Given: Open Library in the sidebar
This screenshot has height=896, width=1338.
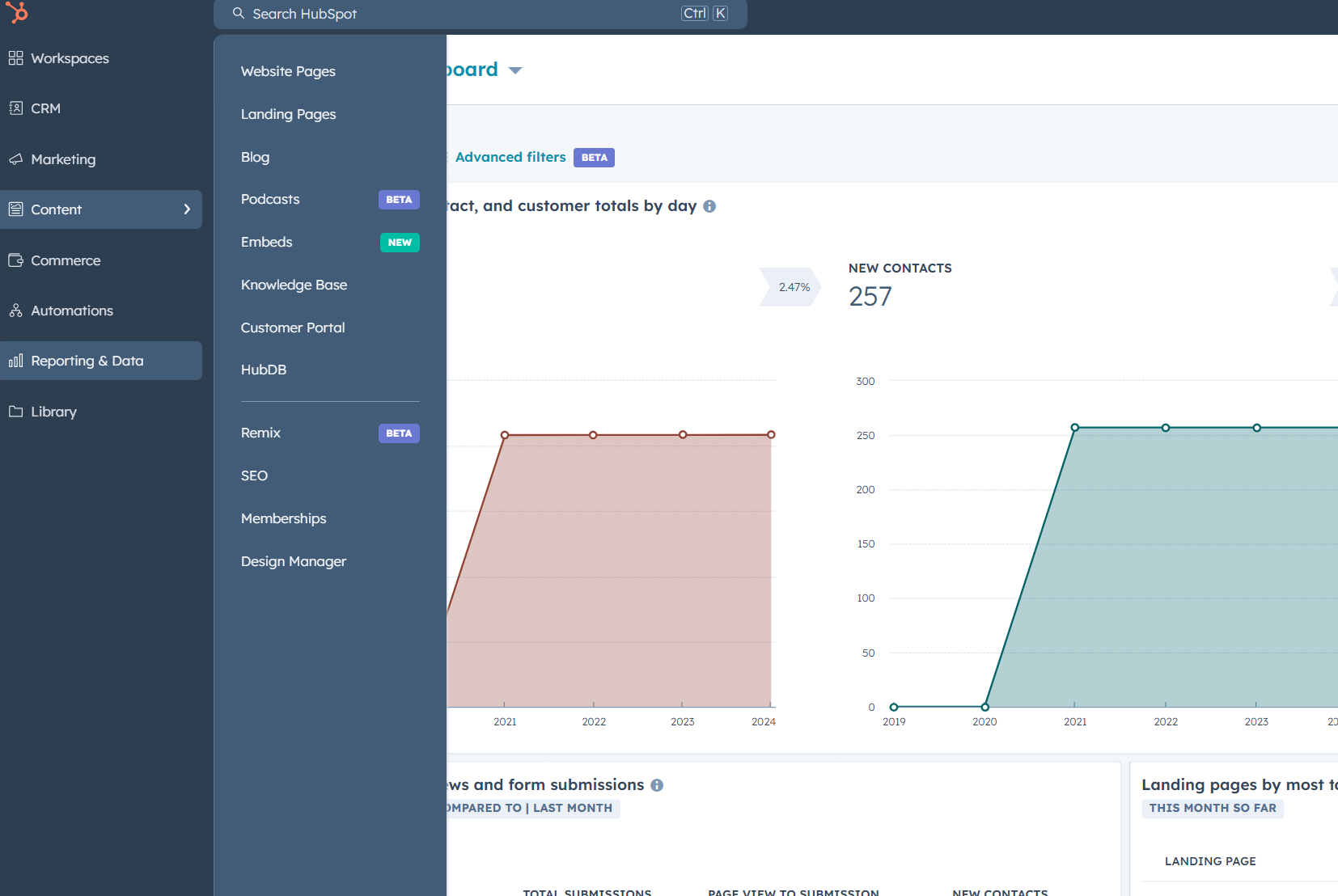Looking at the screenshot, I should tap(101, 412).
